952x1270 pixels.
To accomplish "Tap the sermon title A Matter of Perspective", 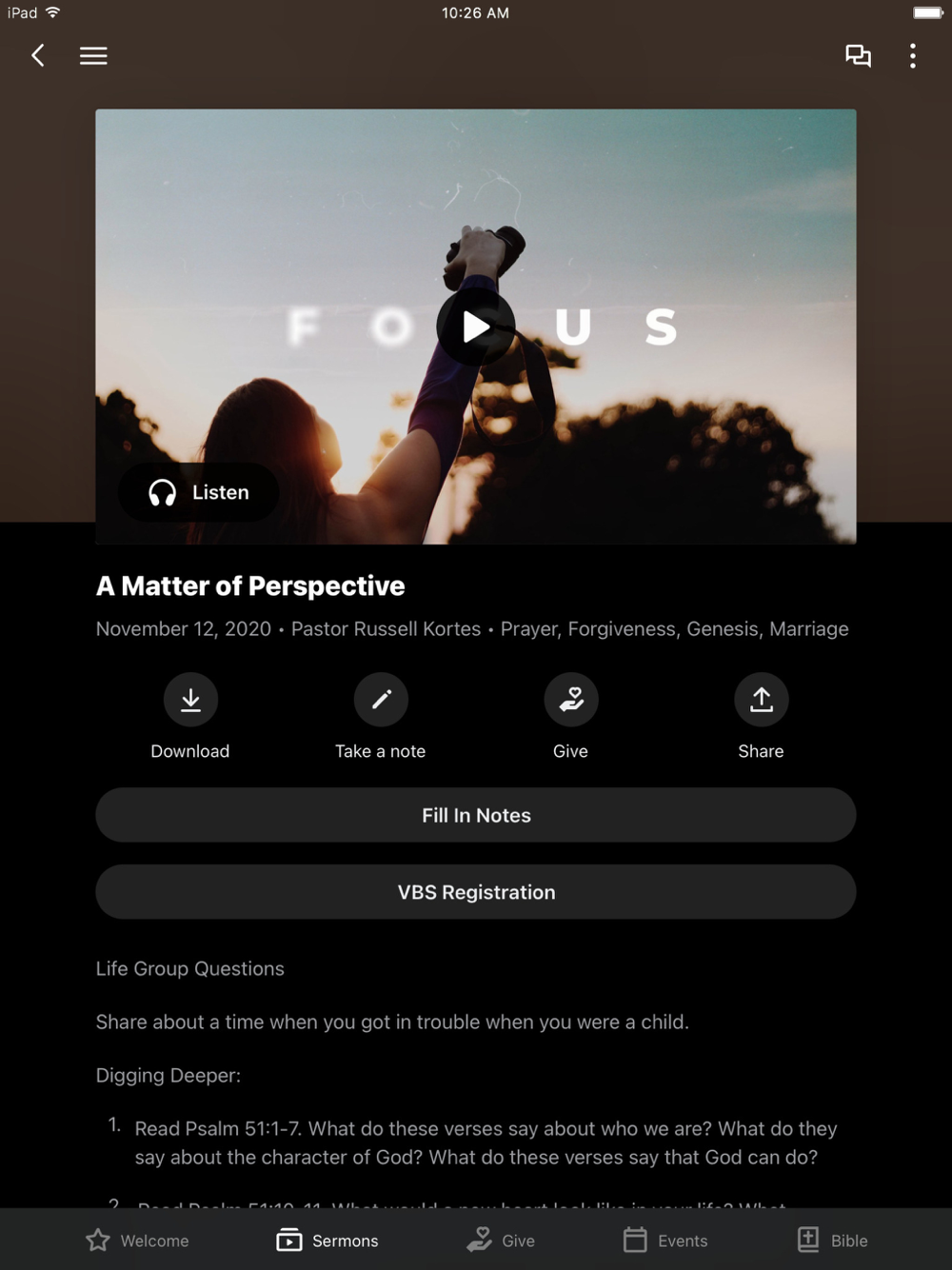I will (x=250, y=585).
